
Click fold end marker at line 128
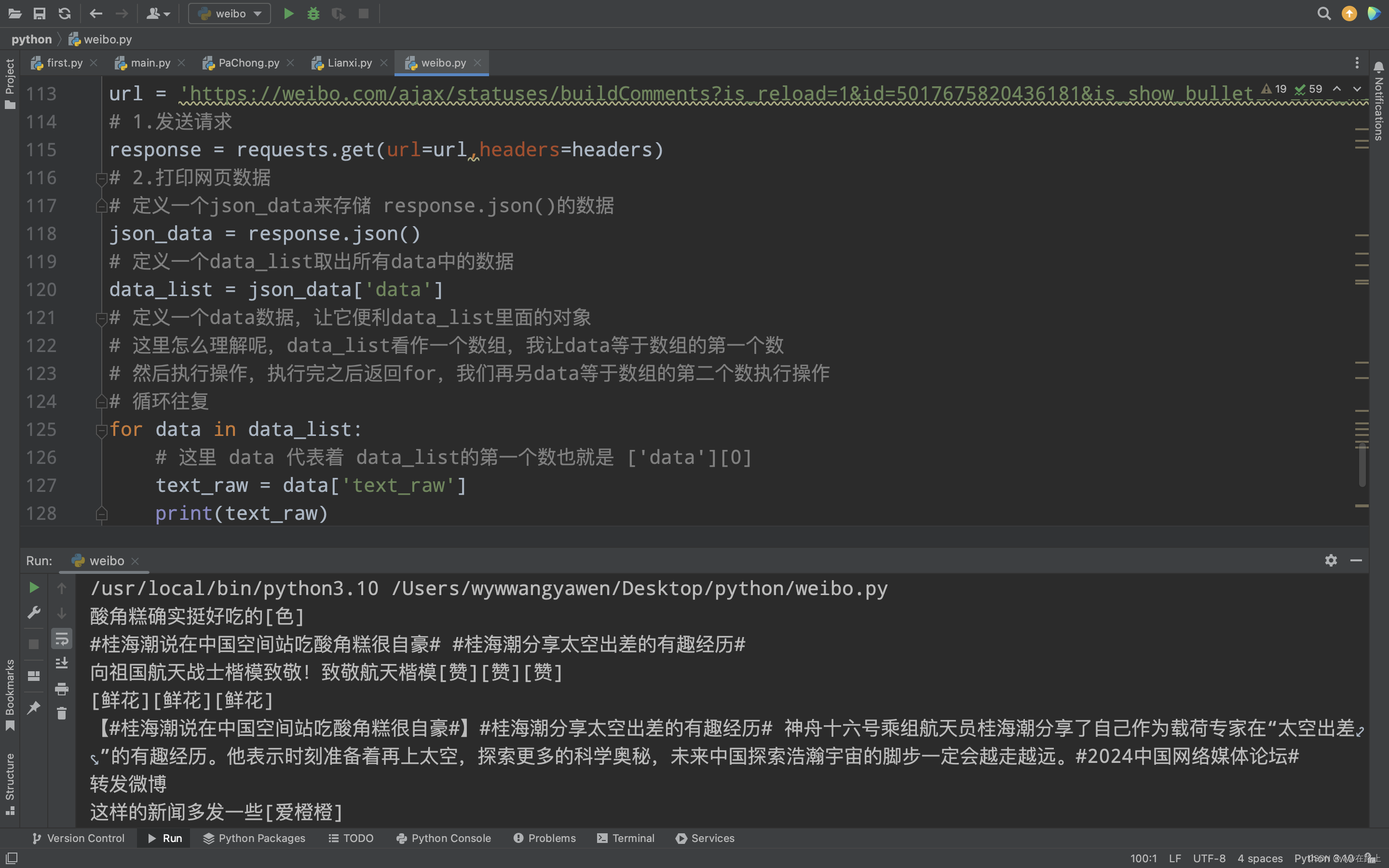point(102,513)
